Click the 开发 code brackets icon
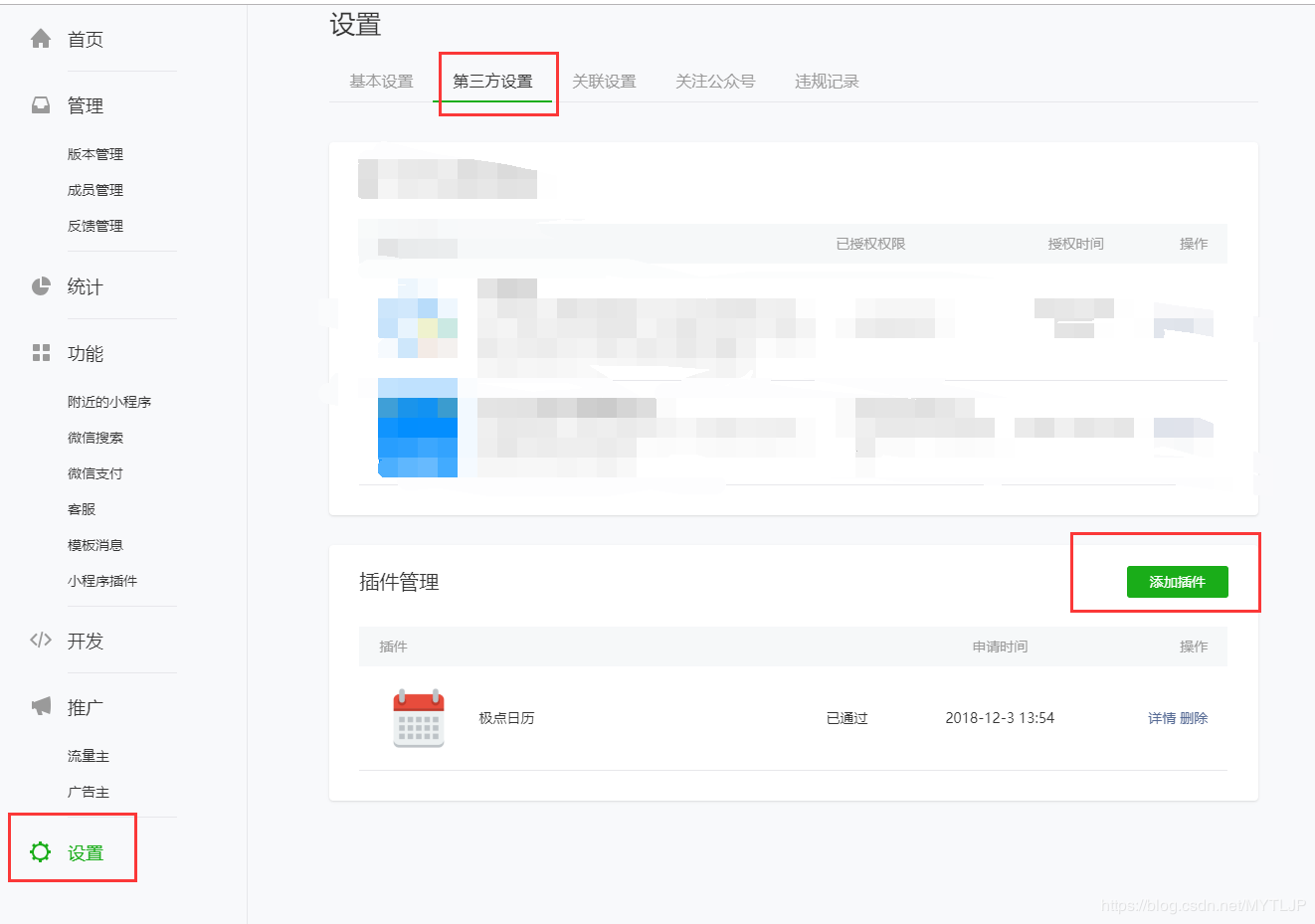This screenshot has height=924, width=1315. tap(41, 640)
